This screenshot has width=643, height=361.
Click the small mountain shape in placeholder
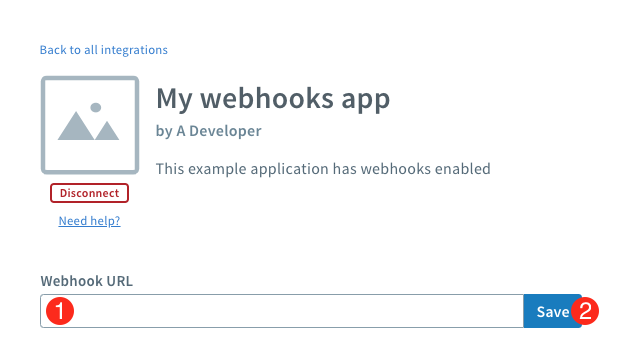coord(107,131)
